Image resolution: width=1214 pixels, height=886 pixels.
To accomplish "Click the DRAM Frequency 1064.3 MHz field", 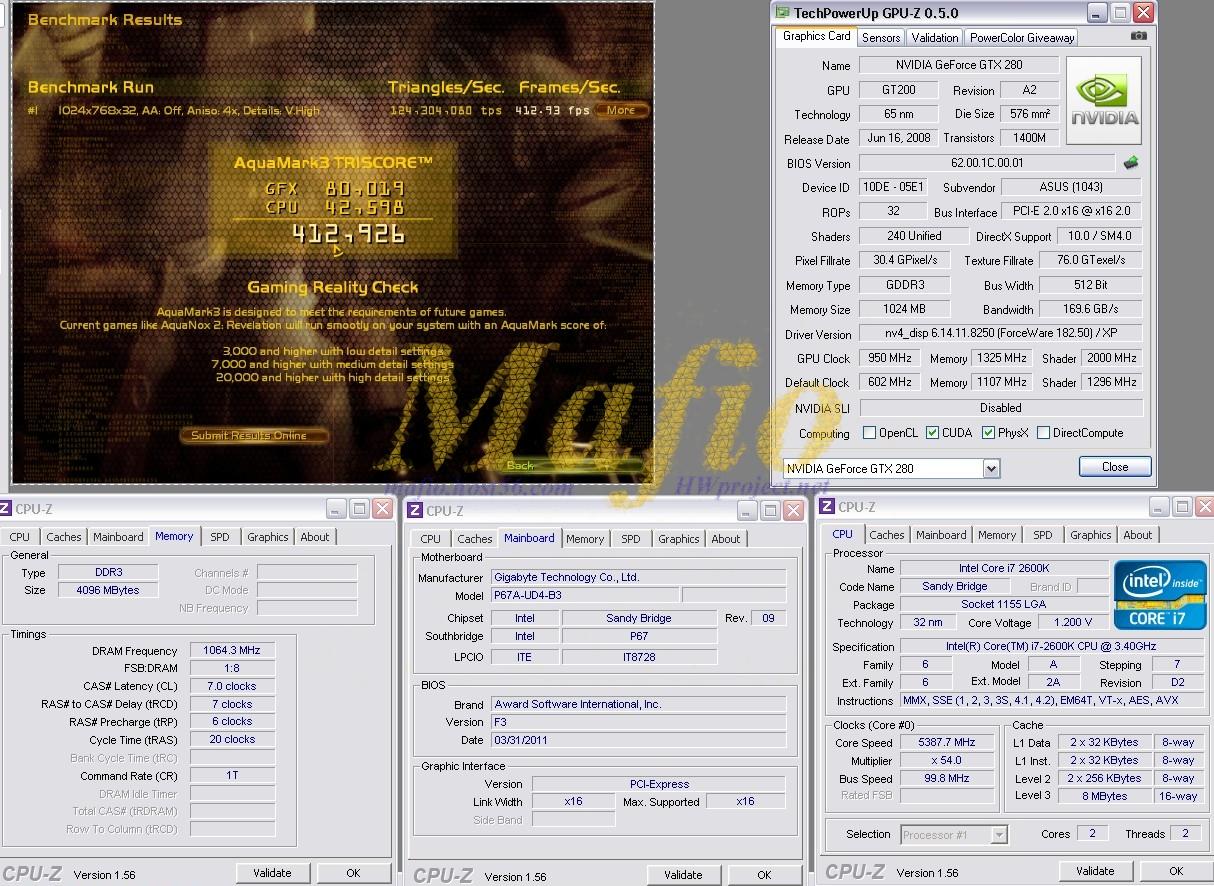I will pos(232,650).
